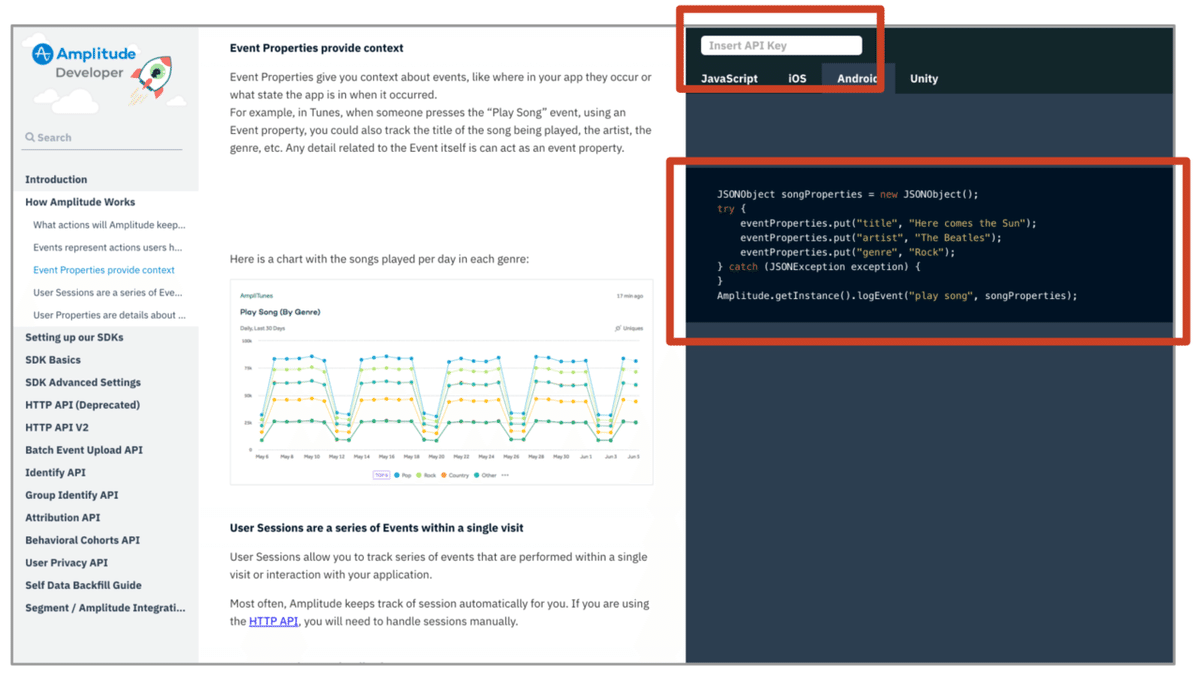Click 'Daily, Last 30 Days' chart subtitle

pyautogui.click(x=263, y=328)
